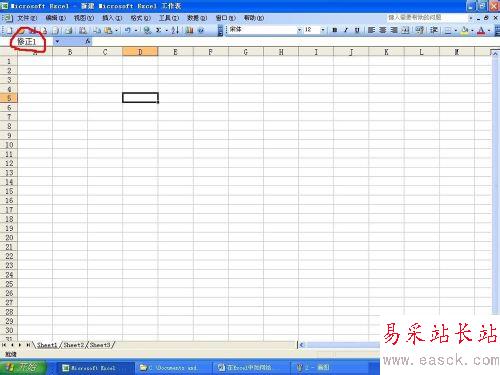Switch to C:\Documents taskbar button
This screenshot has height=375, width=500.
point(172,368)
